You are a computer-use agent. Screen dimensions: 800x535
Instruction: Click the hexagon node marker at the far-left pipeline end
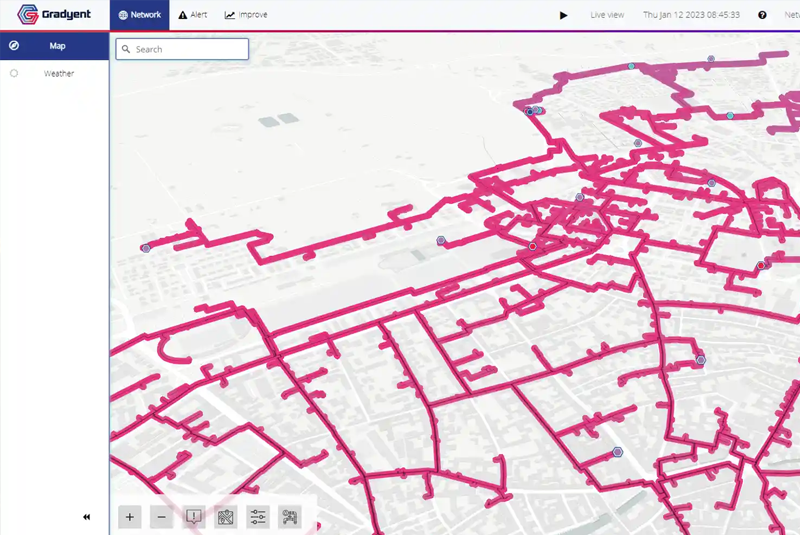click(146, 248)
